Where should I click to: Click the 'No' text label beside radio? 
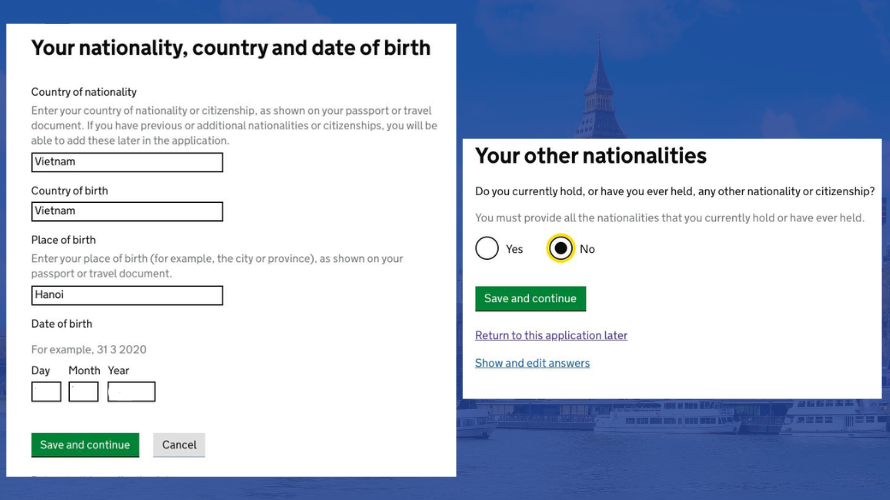pyautogui.click(x=587, y=249)
